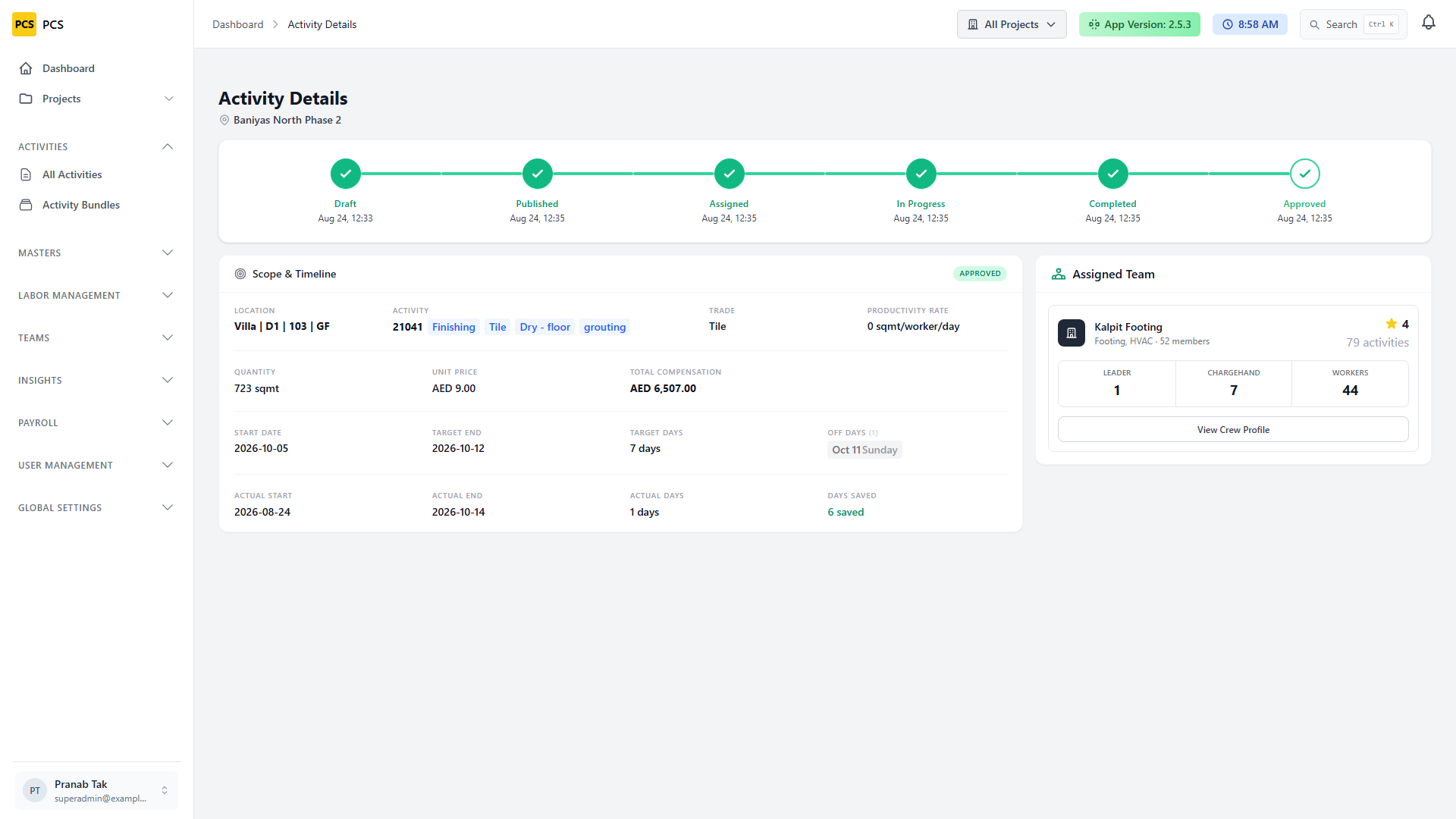Click the Activity Bundles stack icon
Image resolution: width=1456 pixels, height=819 pixels.
tap(26, 205)
